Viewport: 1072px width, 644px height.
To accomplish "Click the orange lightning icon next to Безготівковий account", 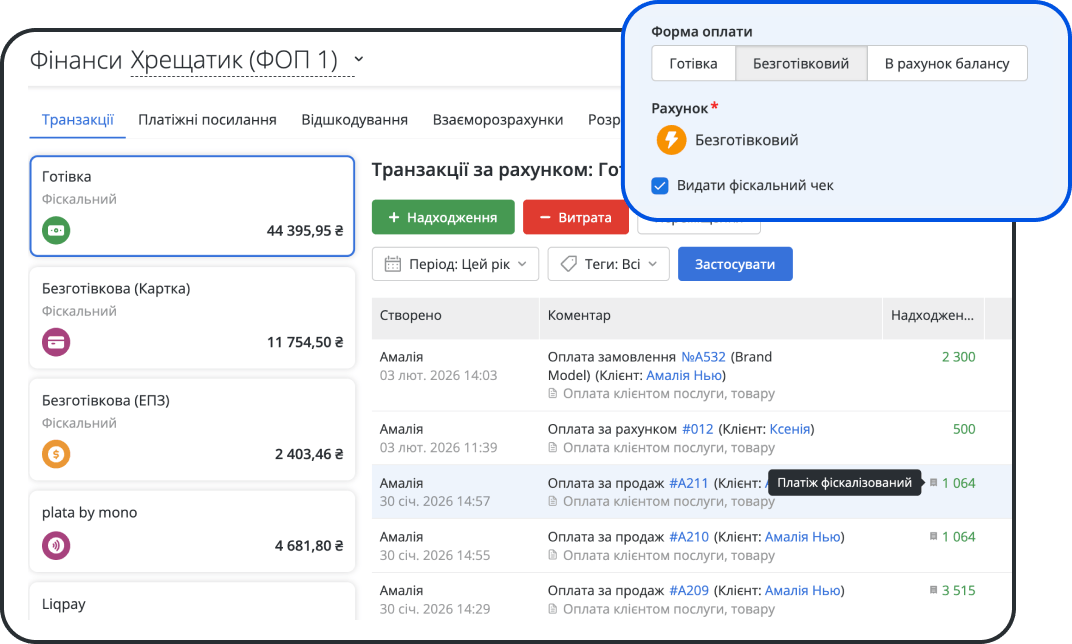I will coord(671,140).
